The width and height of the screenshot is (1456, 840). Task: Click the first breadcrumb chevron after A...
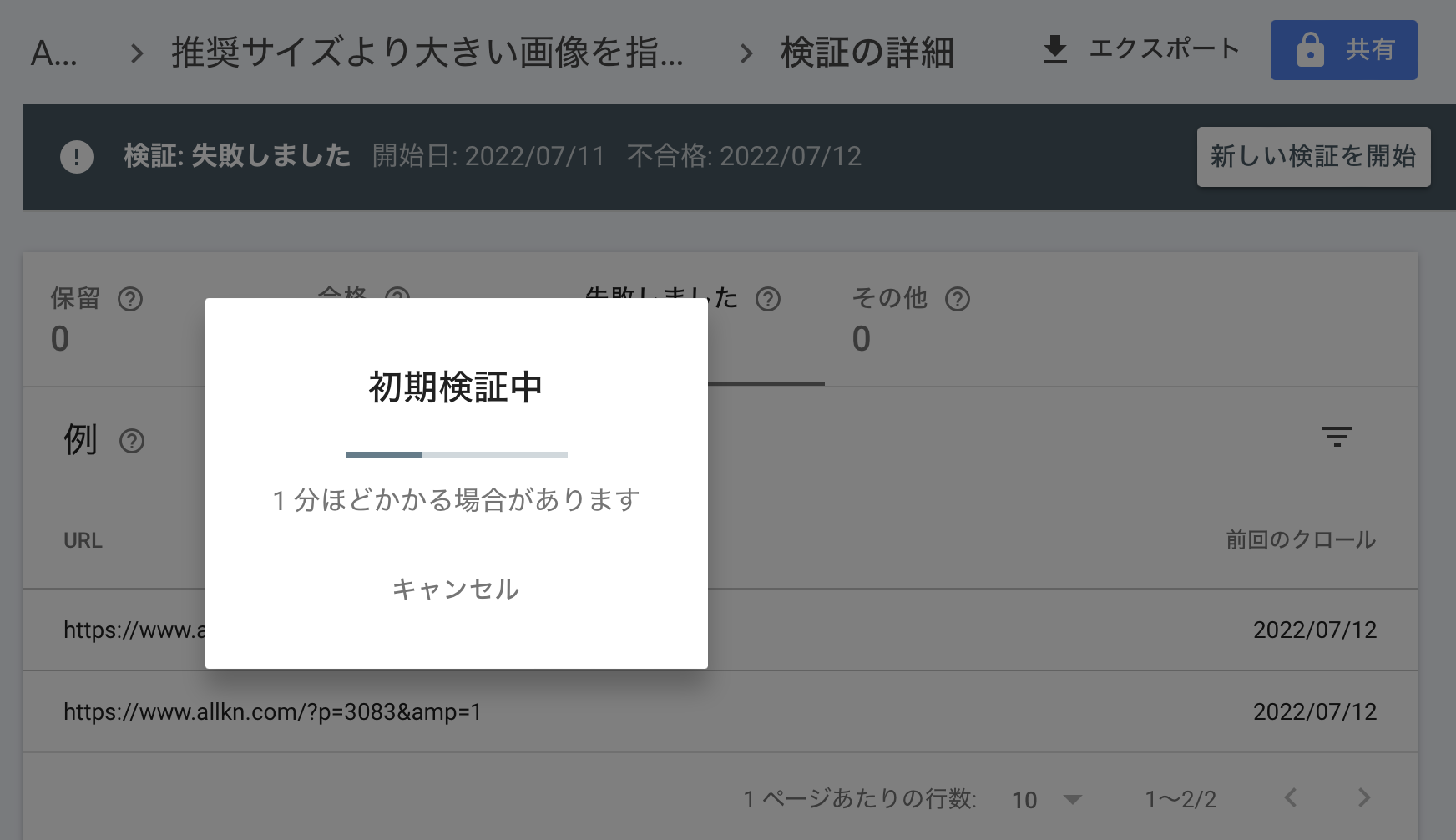[x=137, y=54]
